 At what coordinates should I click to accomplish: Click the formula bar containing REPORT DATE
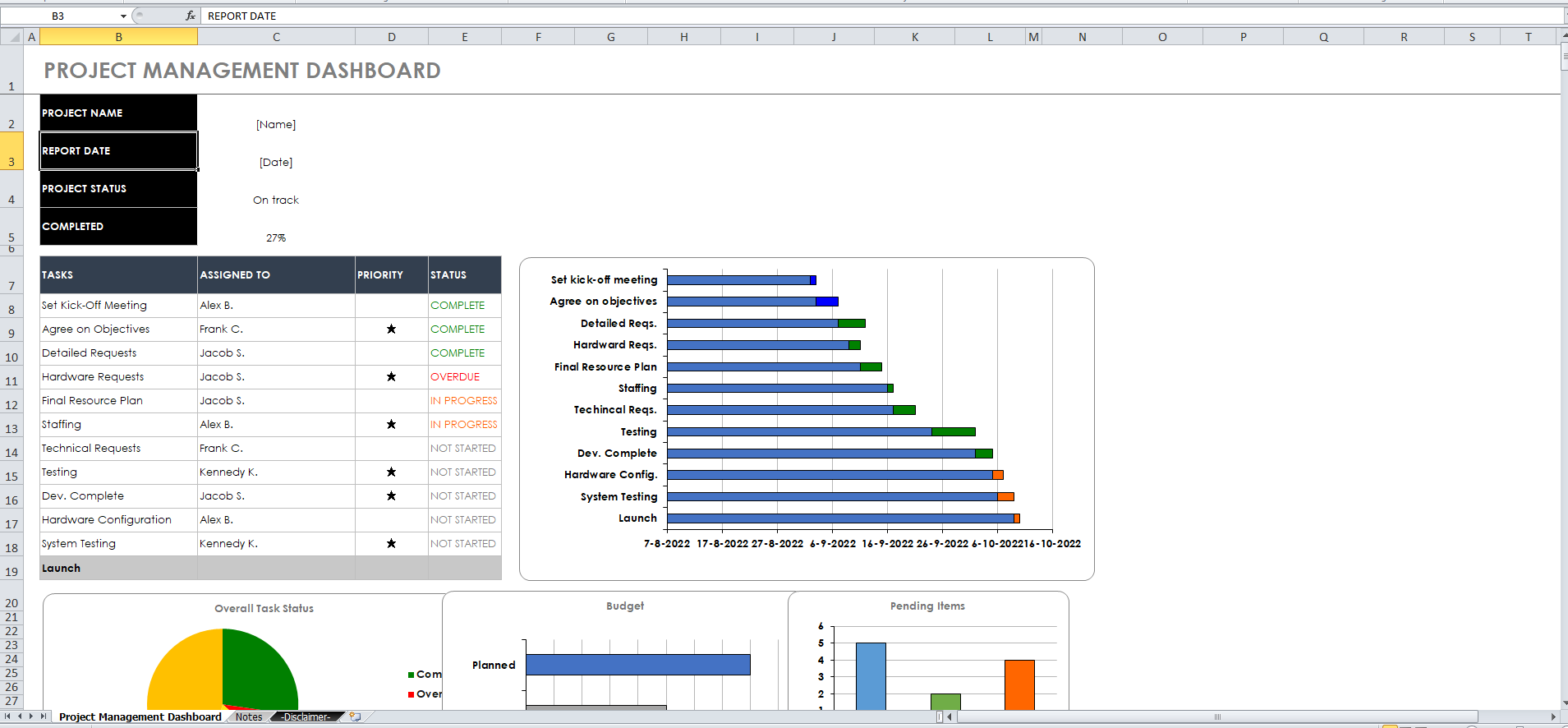(879, 16)
